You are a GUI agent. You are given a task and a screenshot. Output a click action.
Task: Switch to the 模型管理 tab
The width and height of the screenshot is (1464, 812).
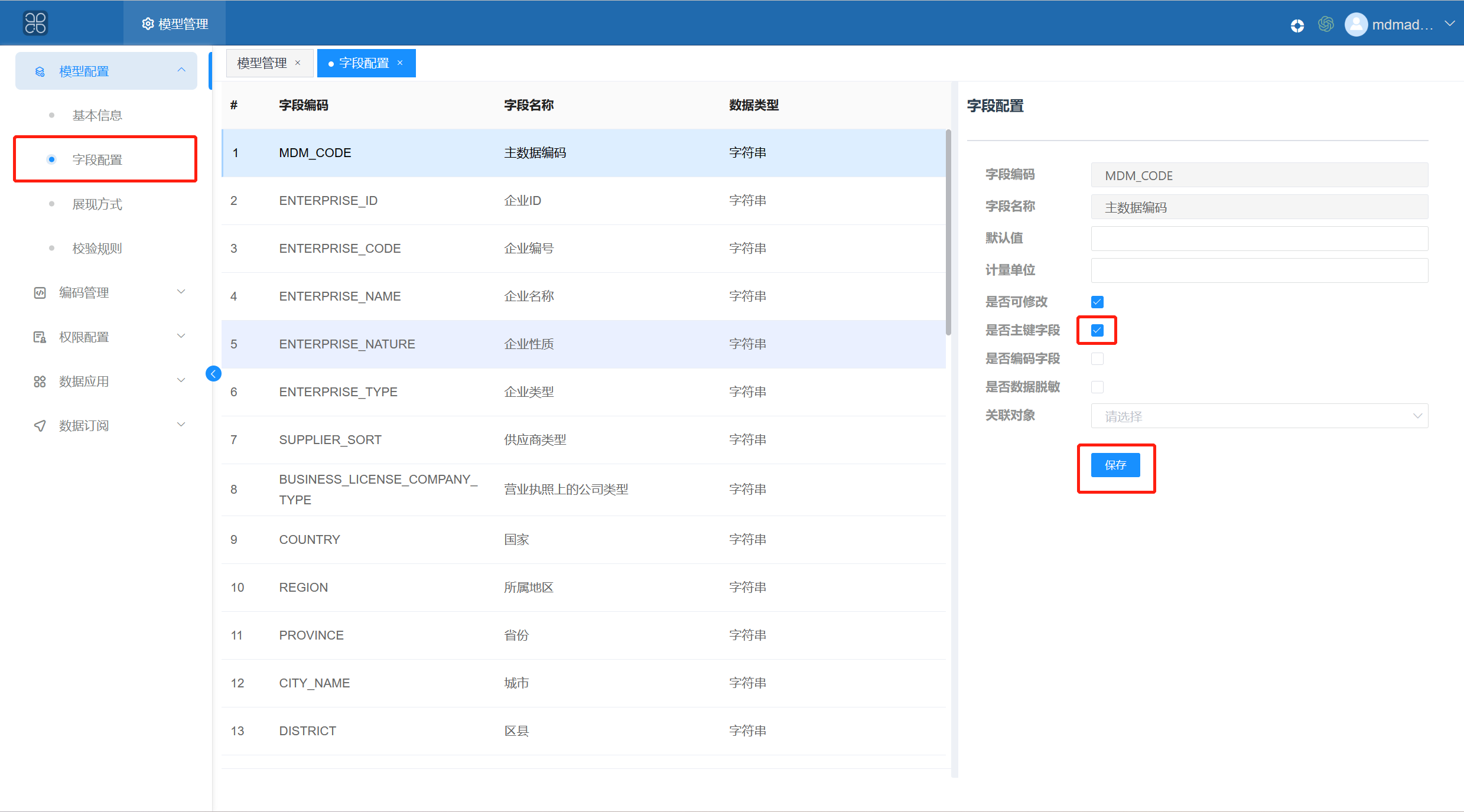click(x=262, y=63)
